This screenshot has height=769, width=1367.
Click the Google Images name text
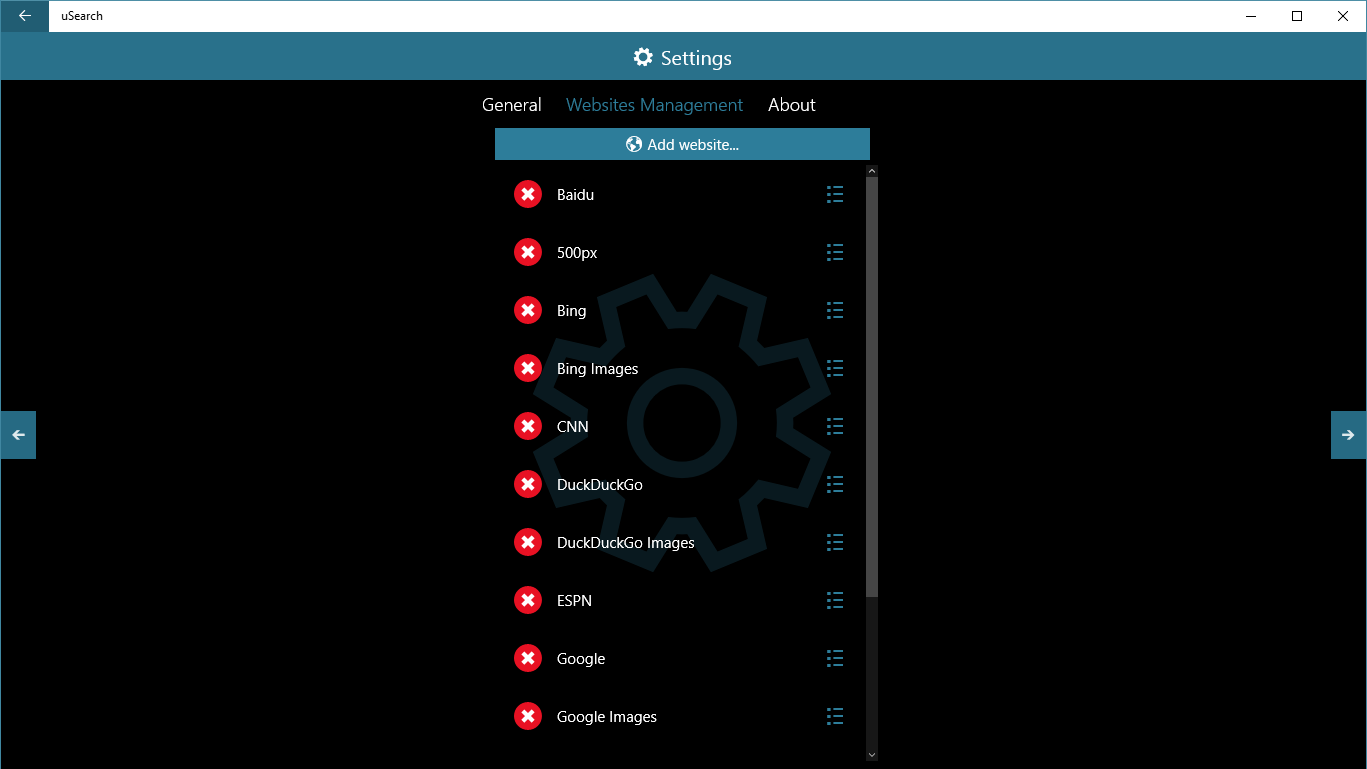click(x=607, y=717)
